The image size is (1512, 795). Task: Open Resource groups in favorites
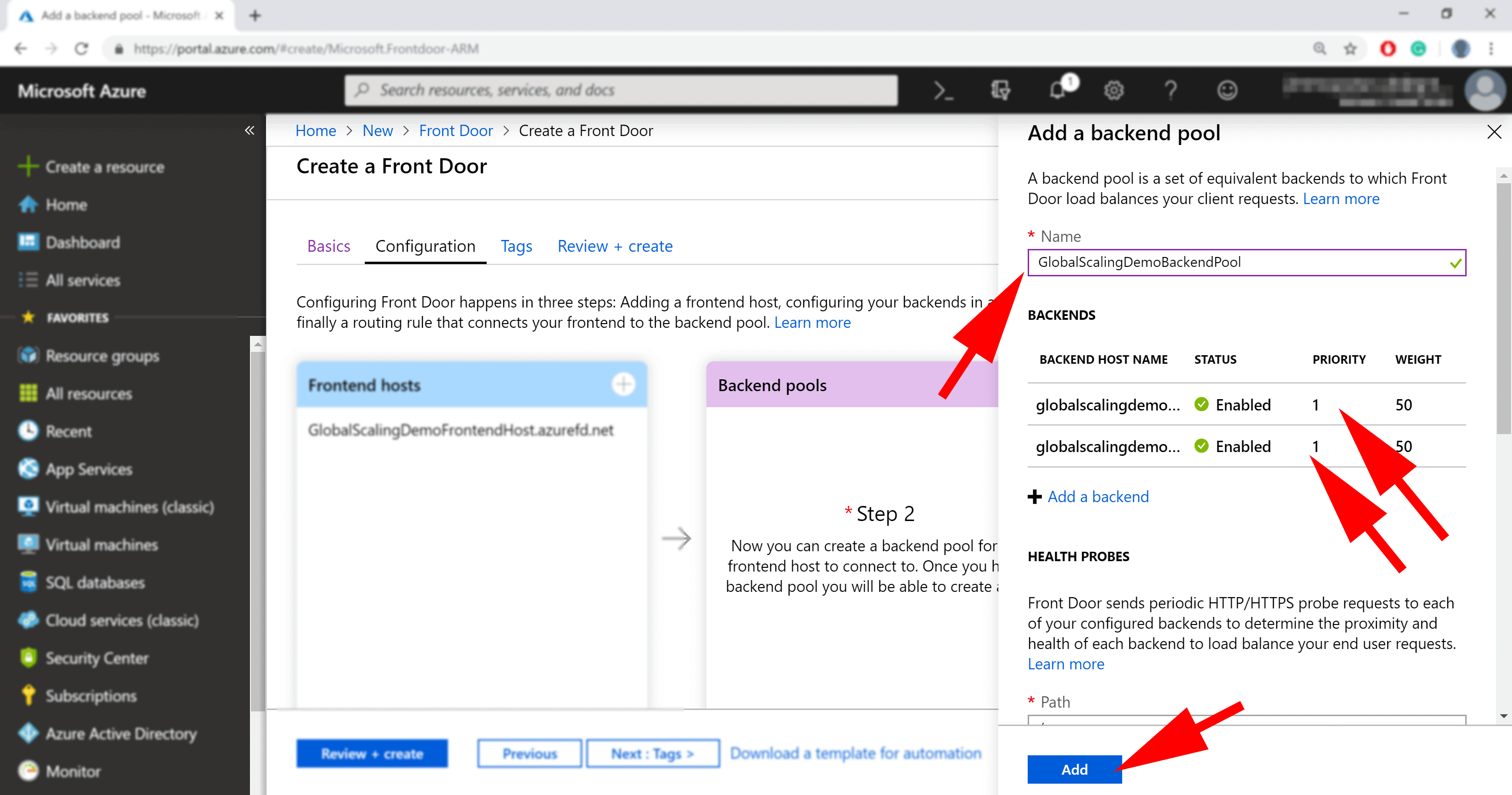point(102,356)
